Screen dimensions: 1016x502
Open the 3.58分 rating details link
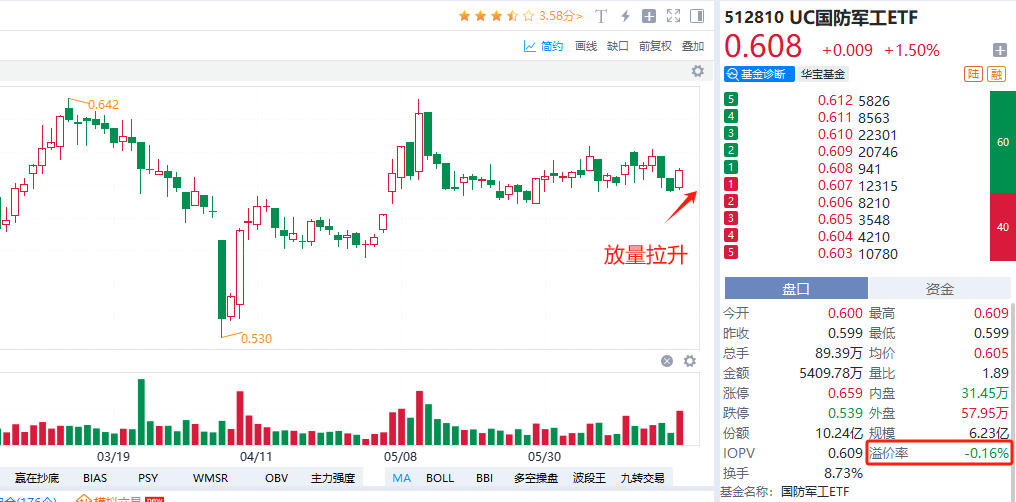click(561, 16)
